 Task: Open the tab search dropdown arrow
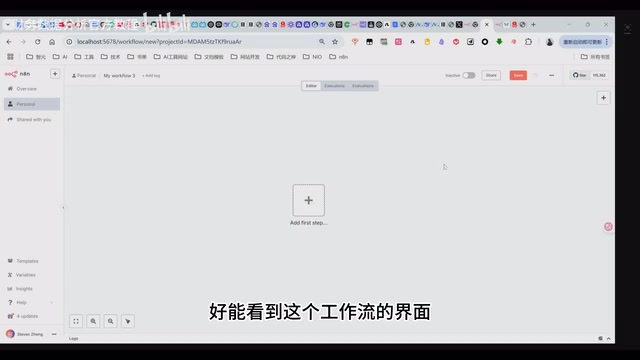tap(8, 24)
